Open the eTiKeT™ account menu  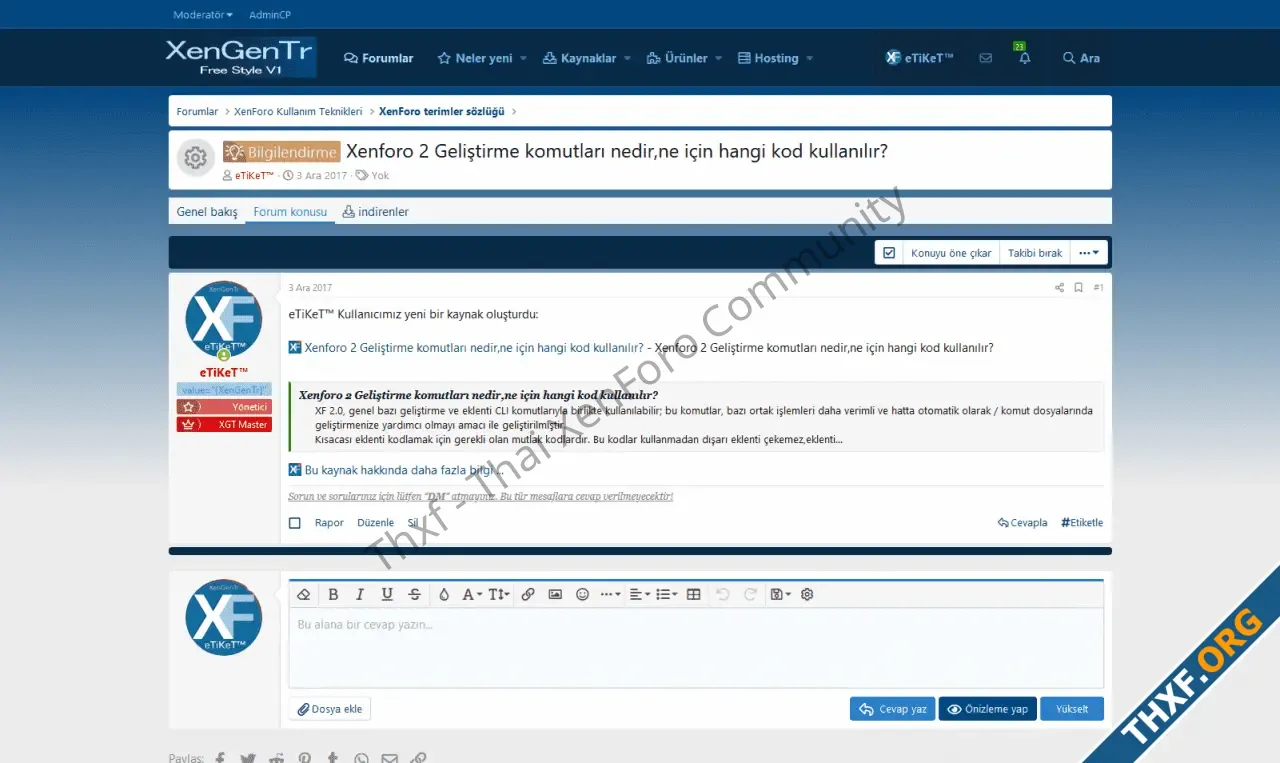(919, 58)
